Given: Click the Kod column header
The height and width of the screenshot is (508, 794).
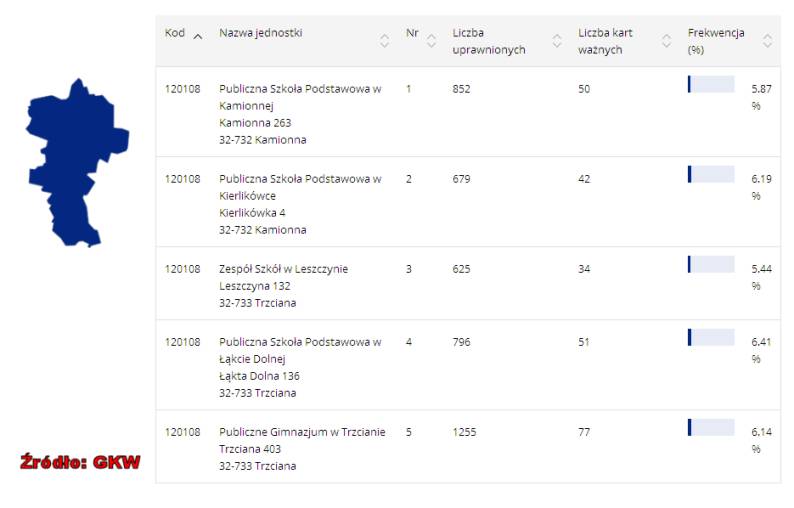Looking at the screenshot, I should point(175,33).
